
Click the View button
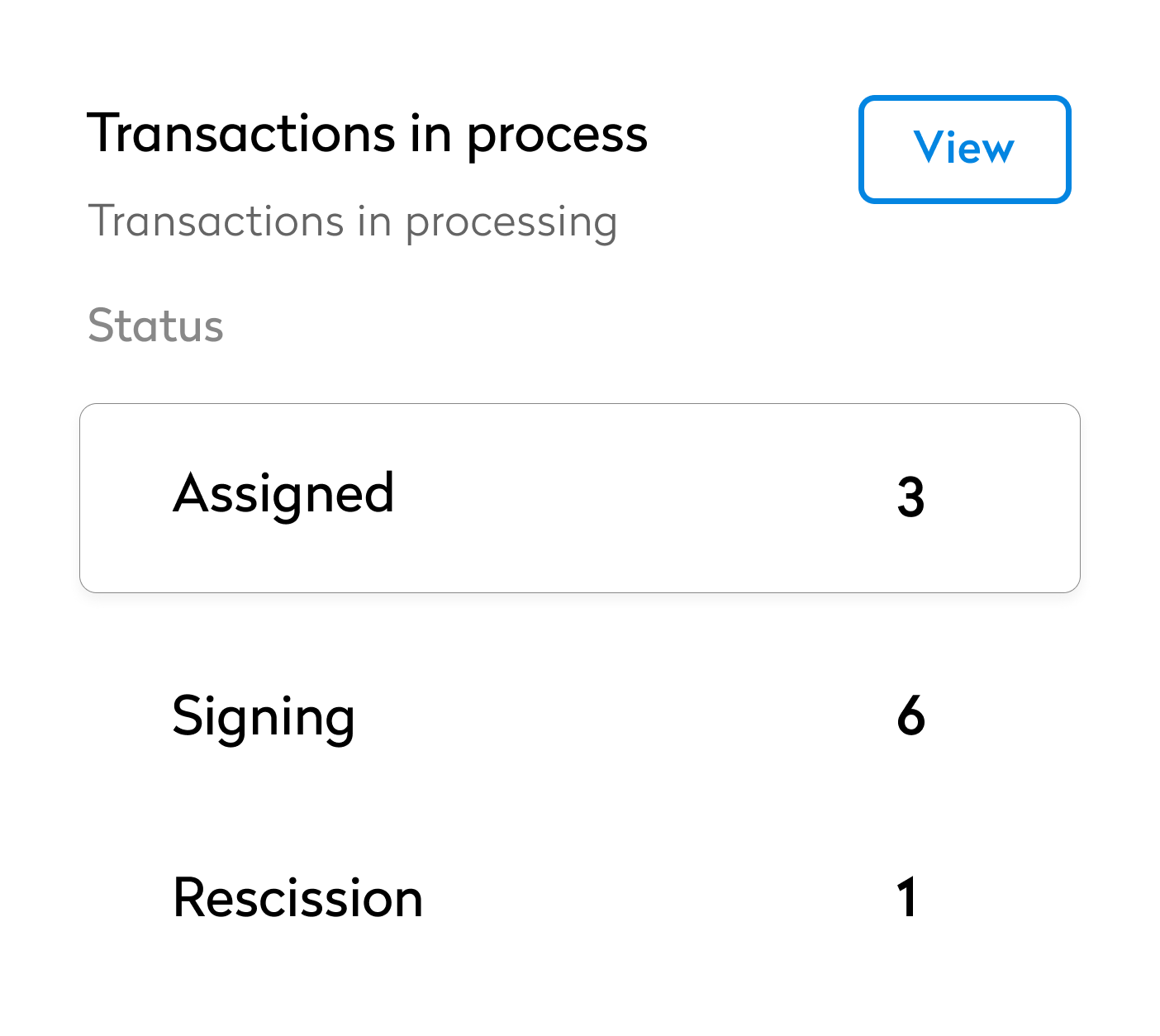(x=964, y=149)
